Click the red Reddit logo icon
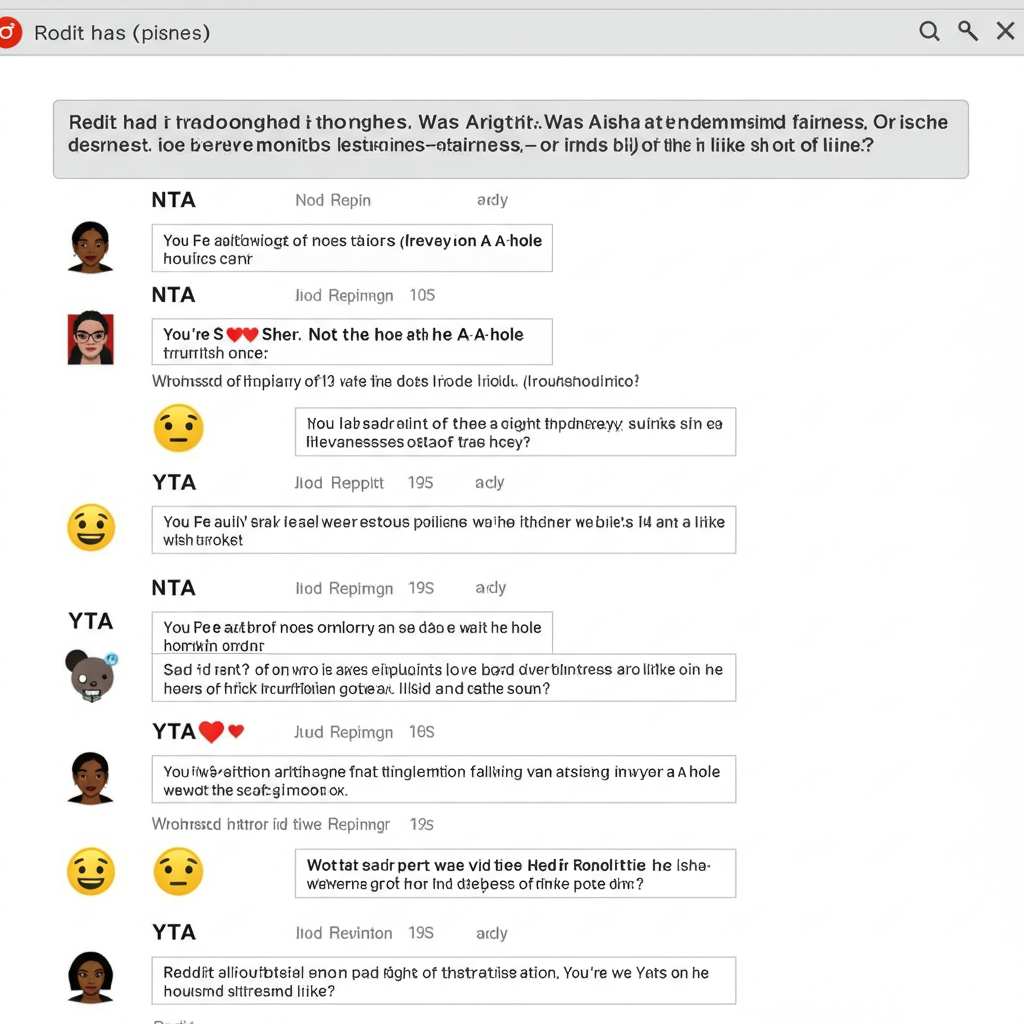The image size is (1024, 1024). point(9,32)
